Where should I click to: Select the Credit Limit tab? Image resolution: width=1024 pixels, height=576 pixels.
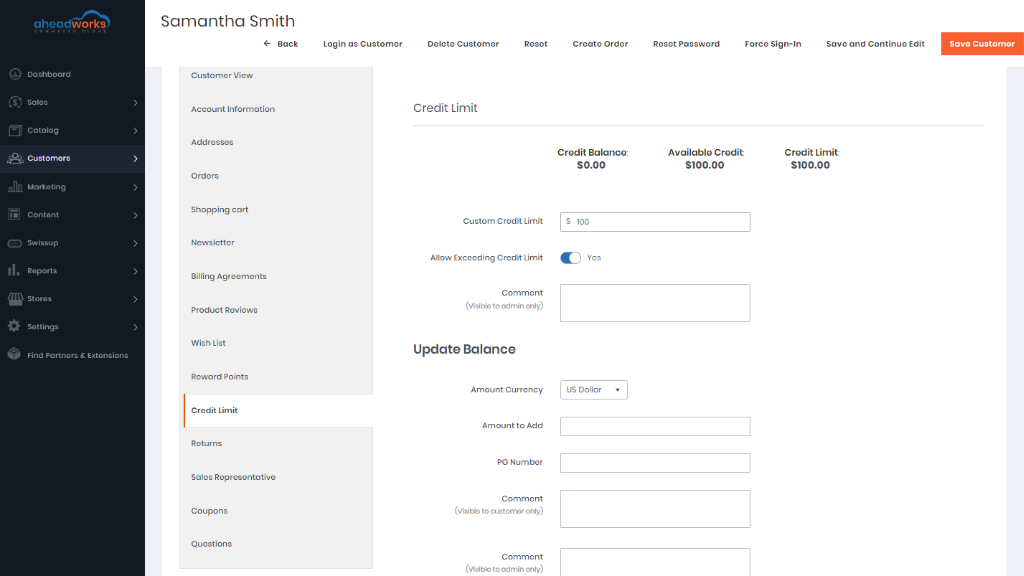278,411
